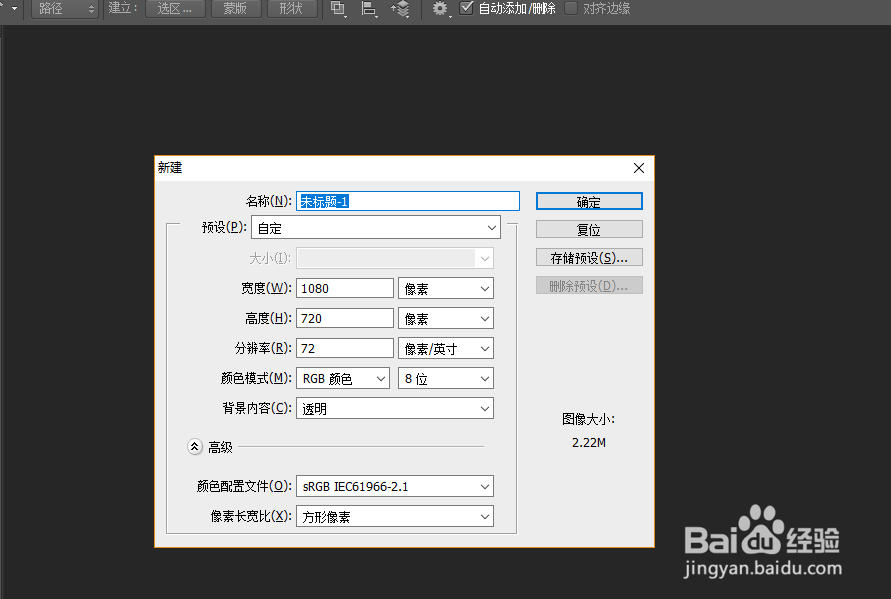Open the RGB 颜色 mode dropdown
This screenshot has width=891, height=599.
click(x=343, y=378)
